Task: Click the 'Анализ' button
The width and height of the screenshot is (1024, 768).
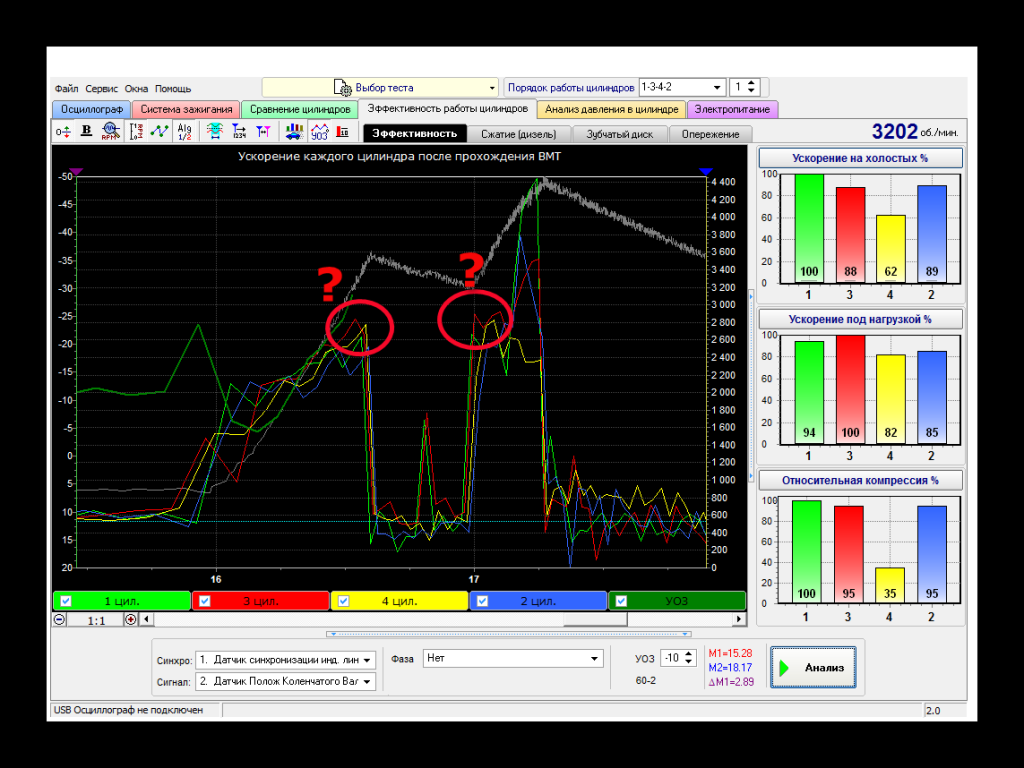Action: coord(813,667)
